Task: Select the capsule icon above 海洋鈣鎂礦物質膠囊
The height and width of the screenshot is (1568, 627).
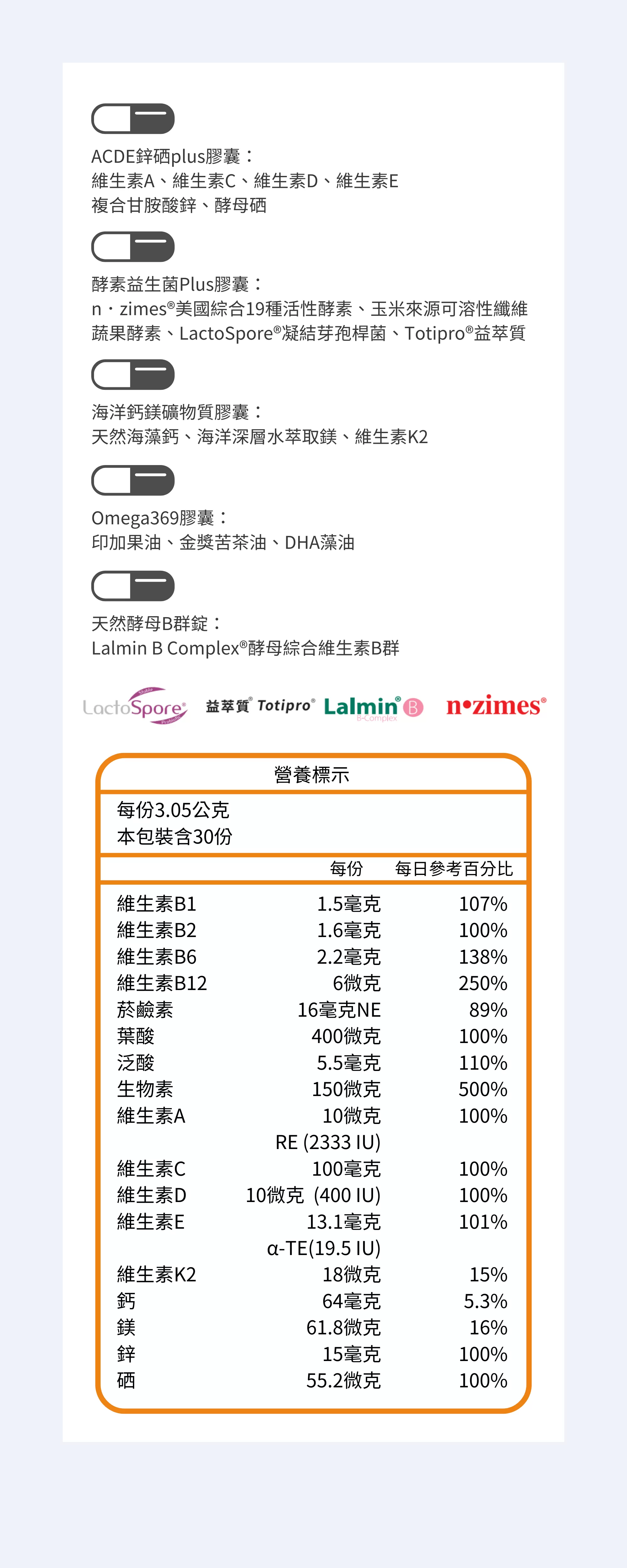Action: coord(133,374)
